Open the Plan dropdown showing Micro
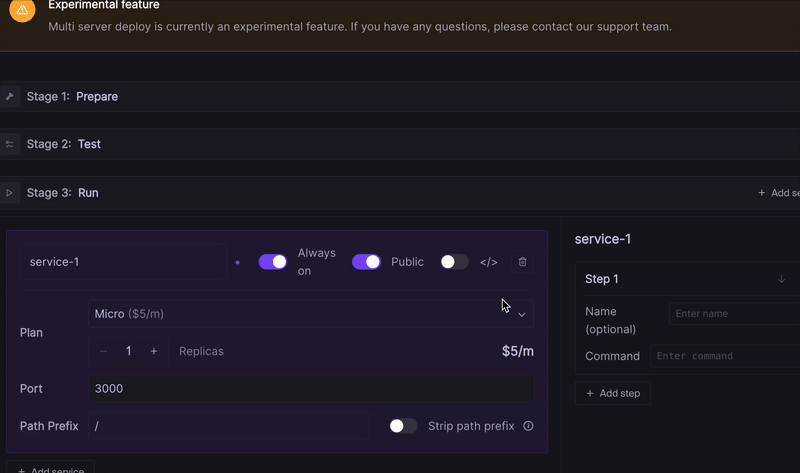This screenshot has height=473, width=800. (310, 314)
